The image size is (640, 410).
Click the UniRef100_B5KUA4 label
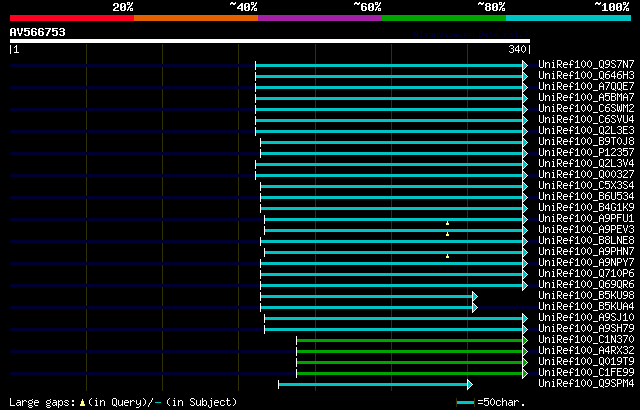tap(586, 307)
